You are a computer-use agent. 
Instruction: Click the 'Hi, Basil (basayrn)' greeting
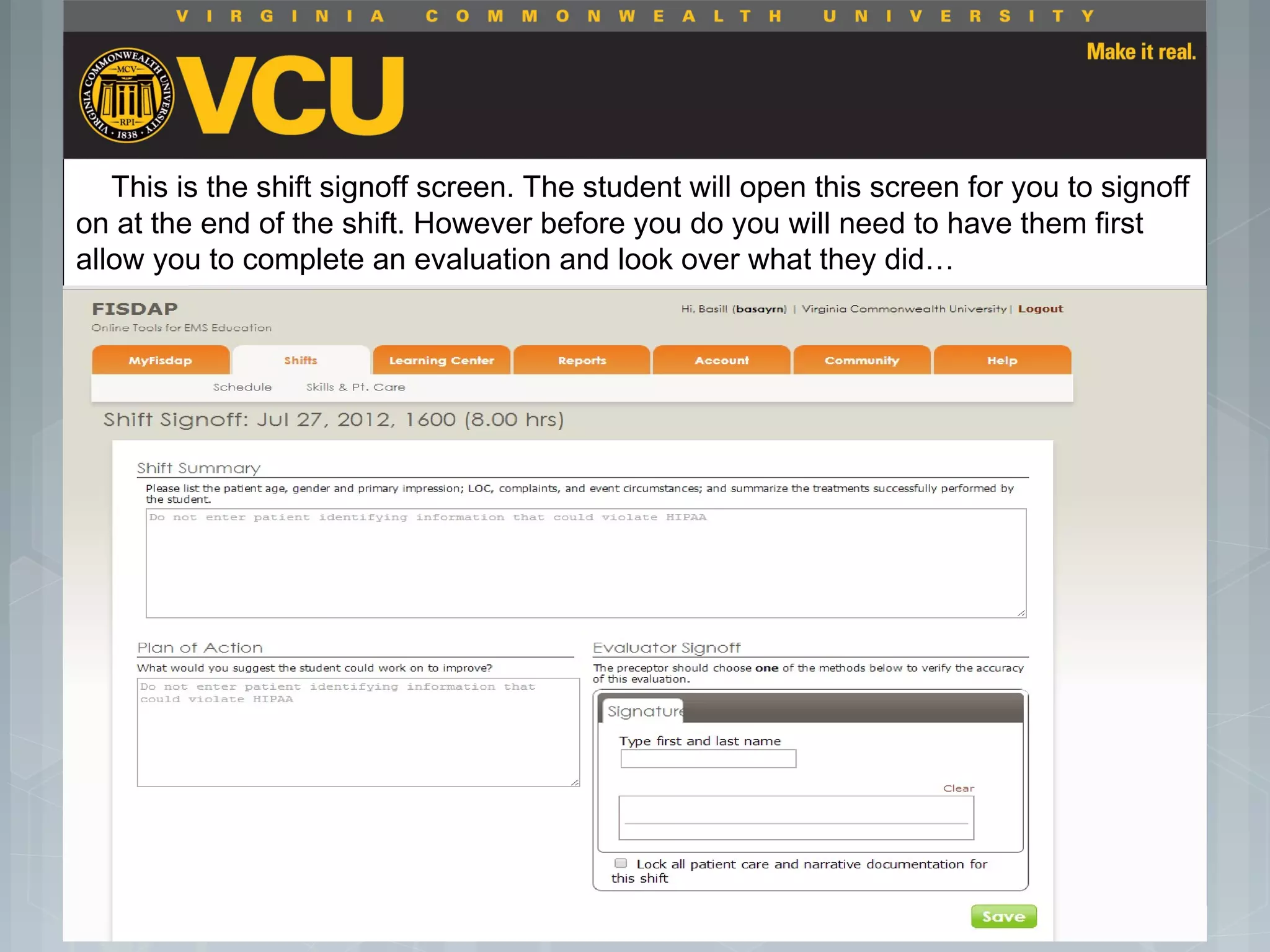[x=734, y=309]
